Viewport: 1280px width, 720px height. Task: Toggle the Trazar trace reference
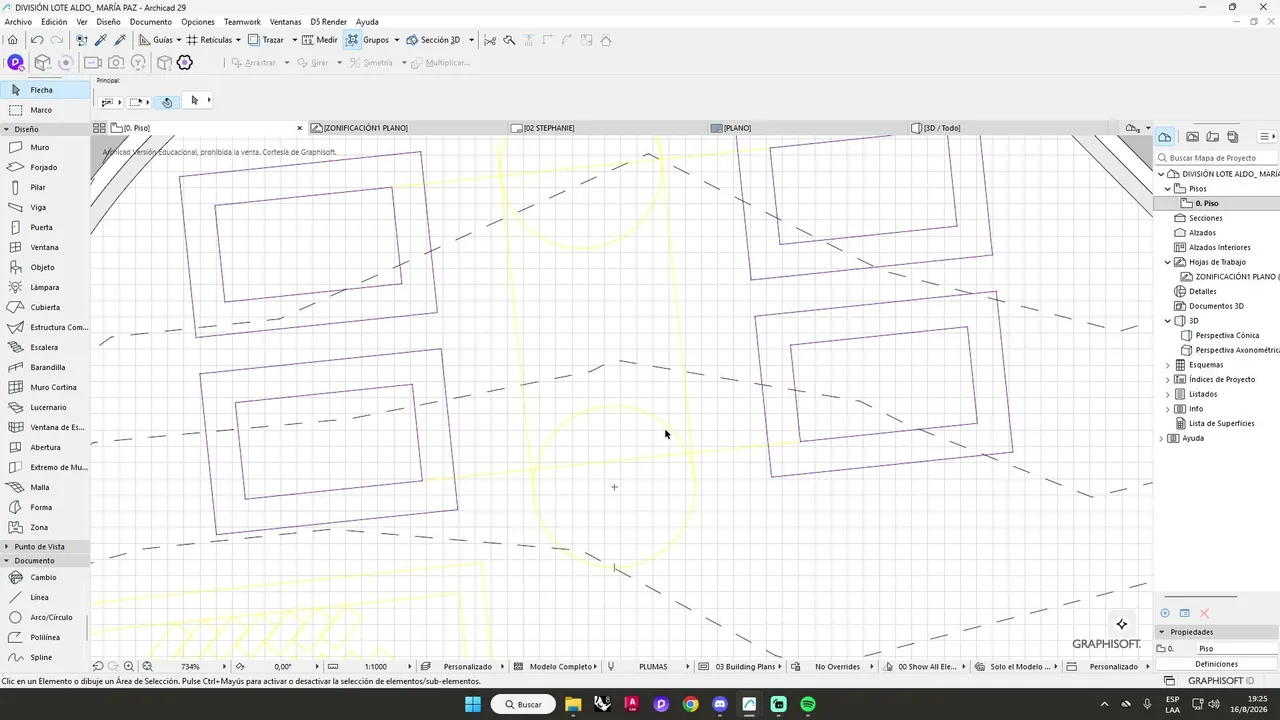point(265,40)
